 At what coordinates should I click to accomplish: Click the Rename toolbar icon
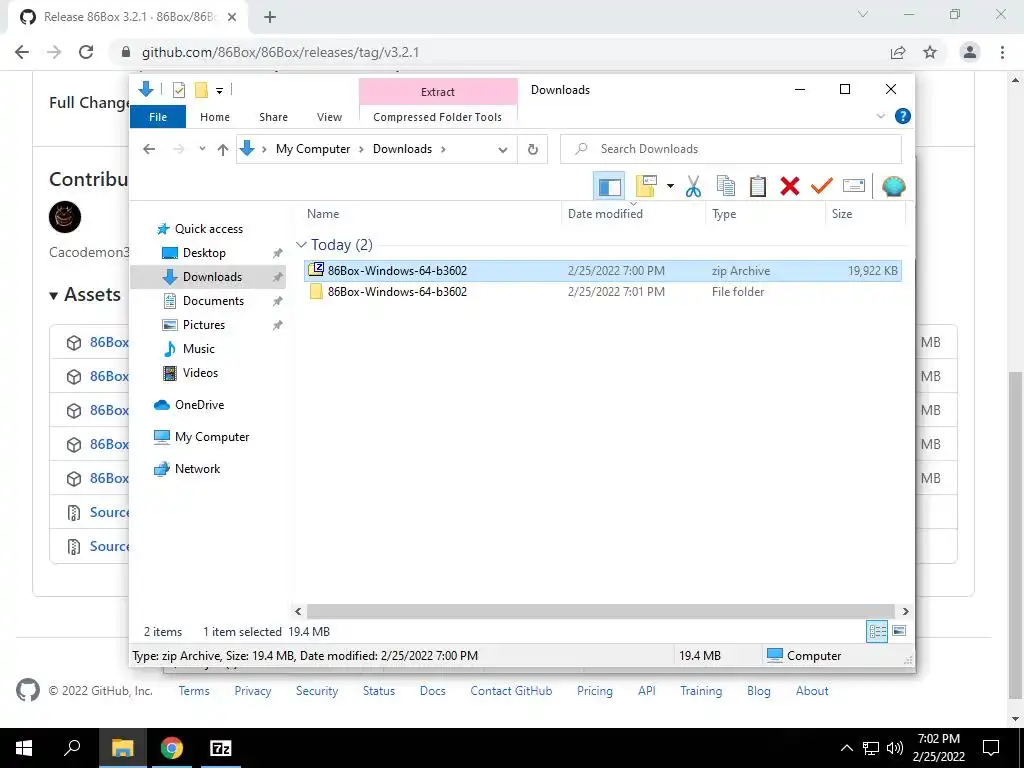pos(854,187)
